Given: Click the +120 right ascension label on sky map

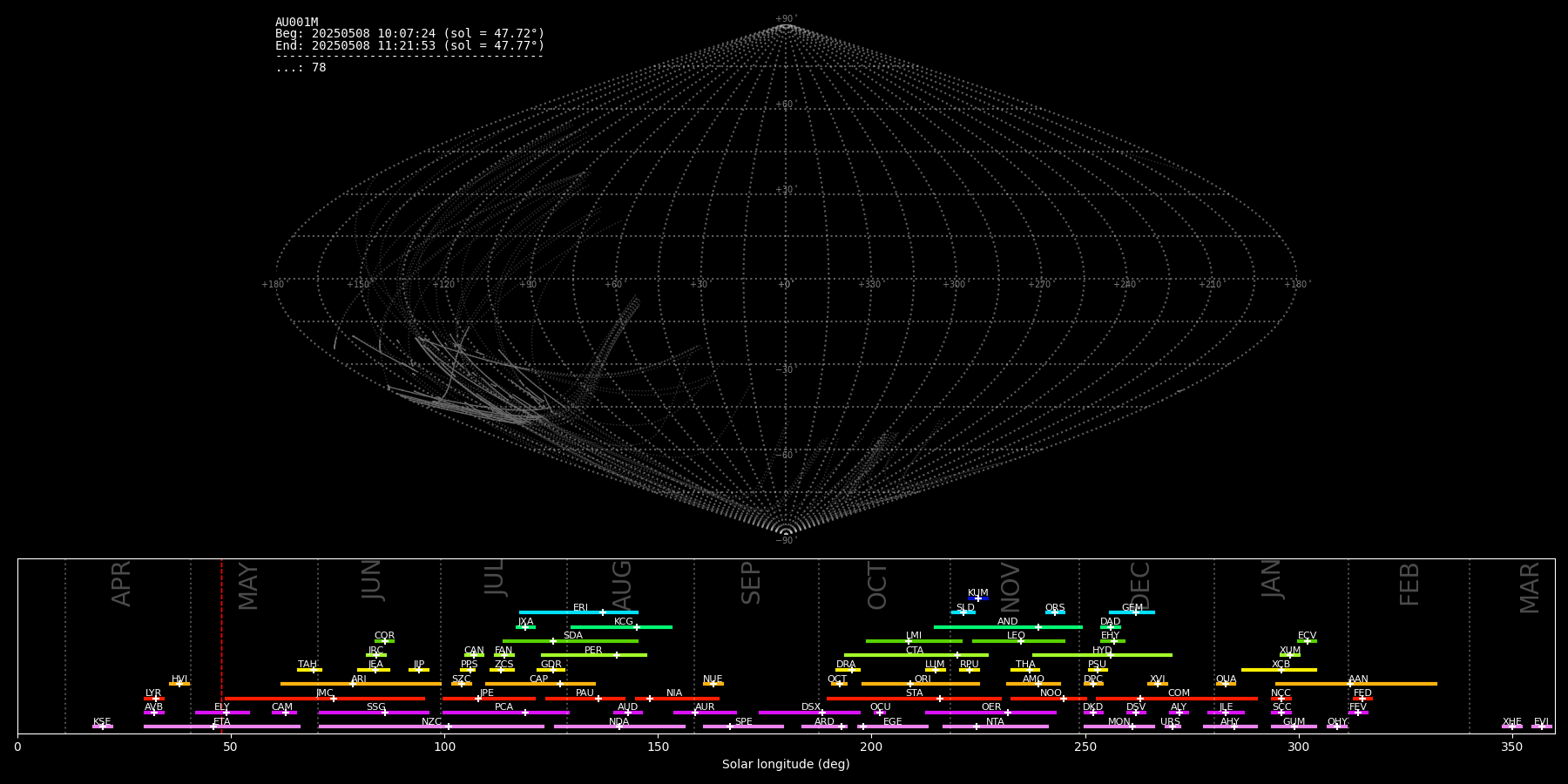Looking at the screenshot, I should pos(443,284).
